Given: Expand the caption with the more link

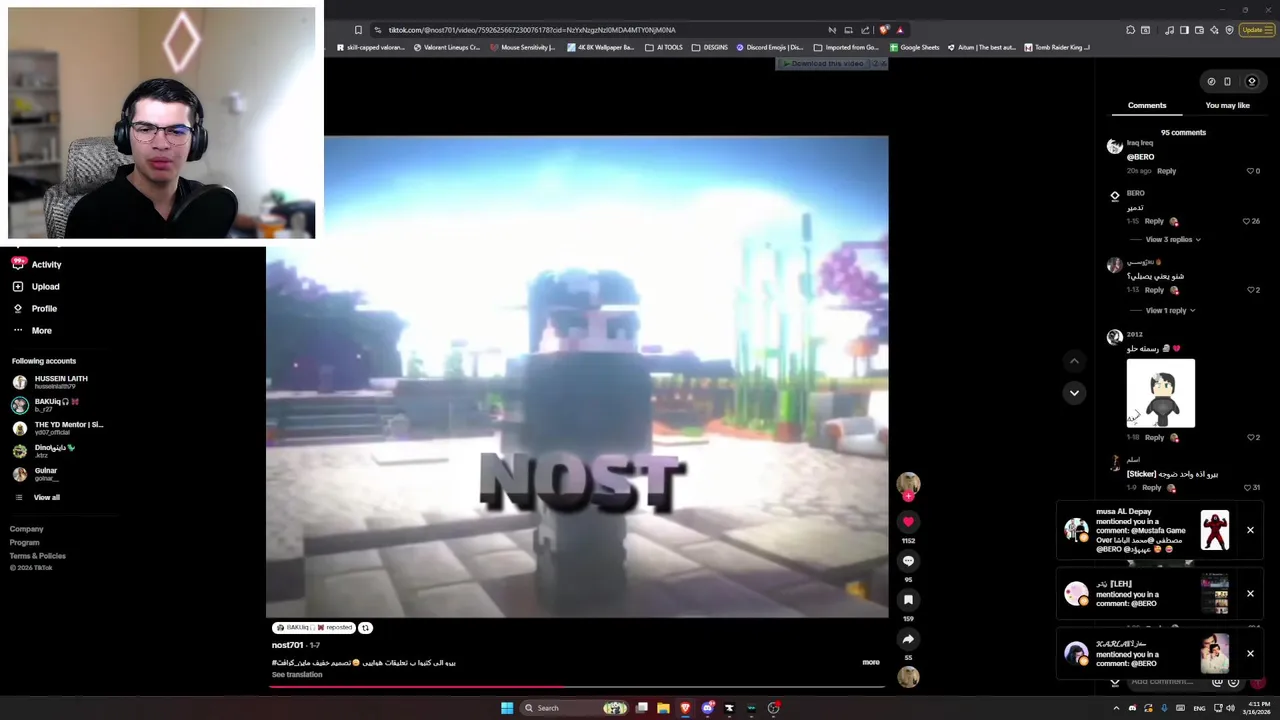Looking at the screenshot, I should point(871,662).
